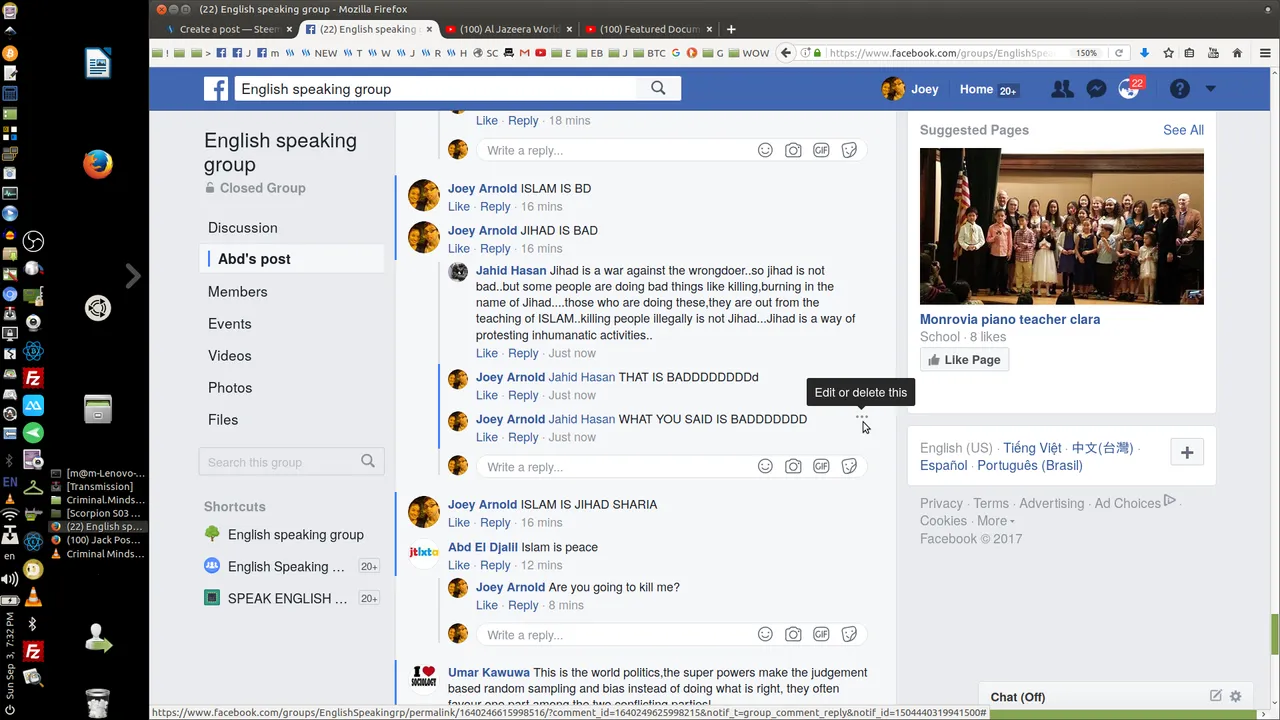This screenshot has width=1280, height=720.
Task: Open Umar Kawuwa profile name
Action: point(489,673)
